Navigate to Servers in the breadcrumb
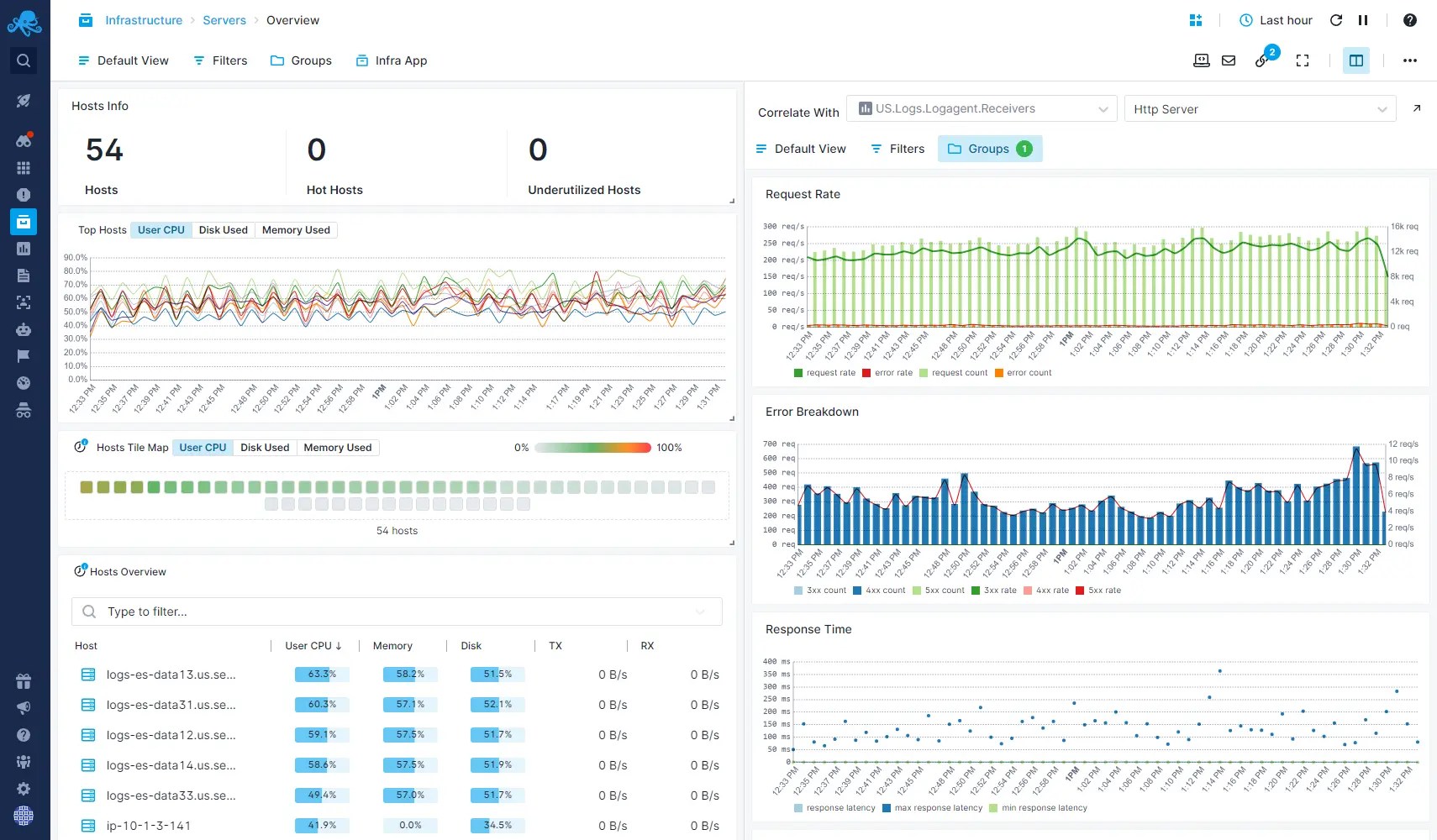Screen dimensions: 1437x840 click(224, 19)
